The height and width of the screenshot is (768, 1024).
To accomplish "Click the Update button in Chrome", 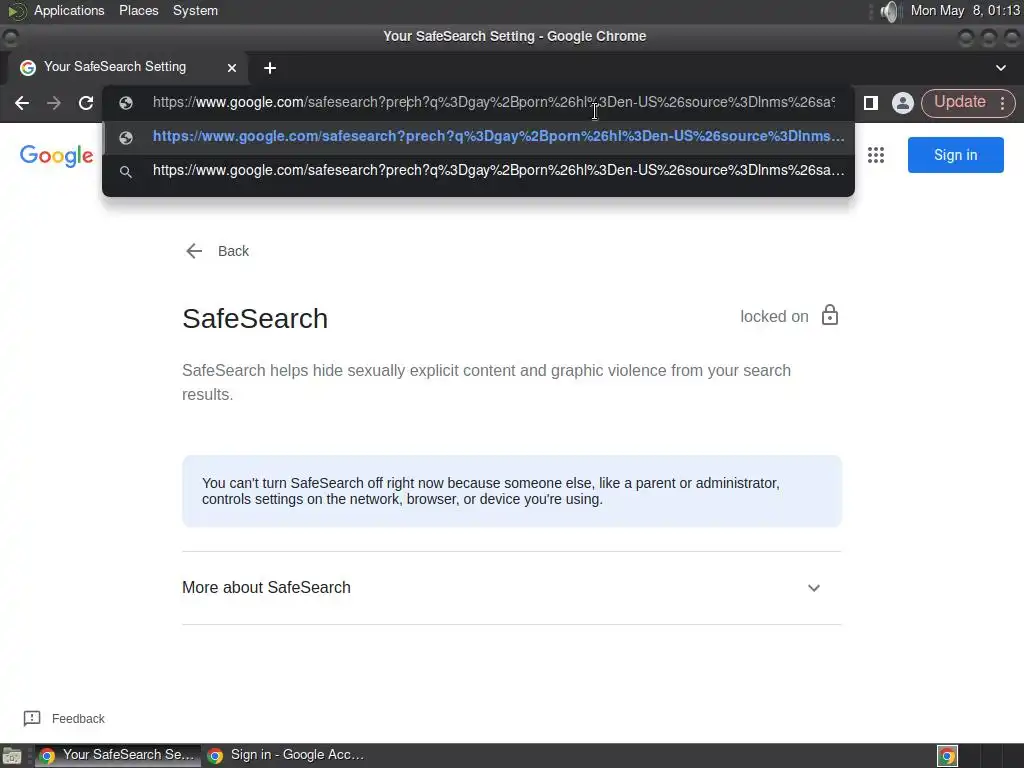I will (959, 103).
